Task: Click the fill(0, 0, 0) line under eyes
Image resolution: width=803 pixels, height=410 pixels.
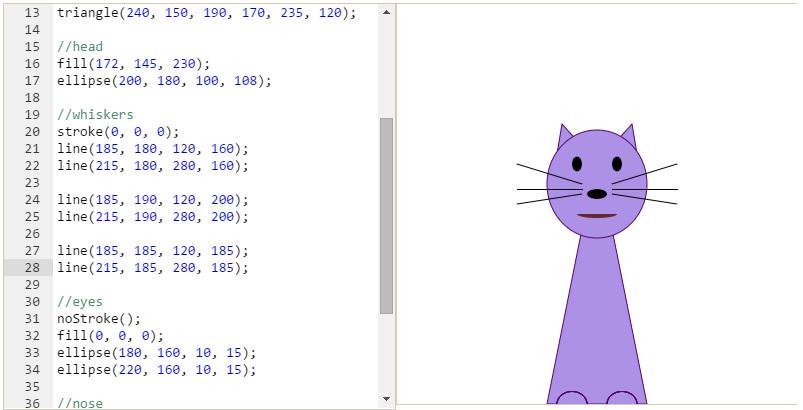Action: point(110,336)
